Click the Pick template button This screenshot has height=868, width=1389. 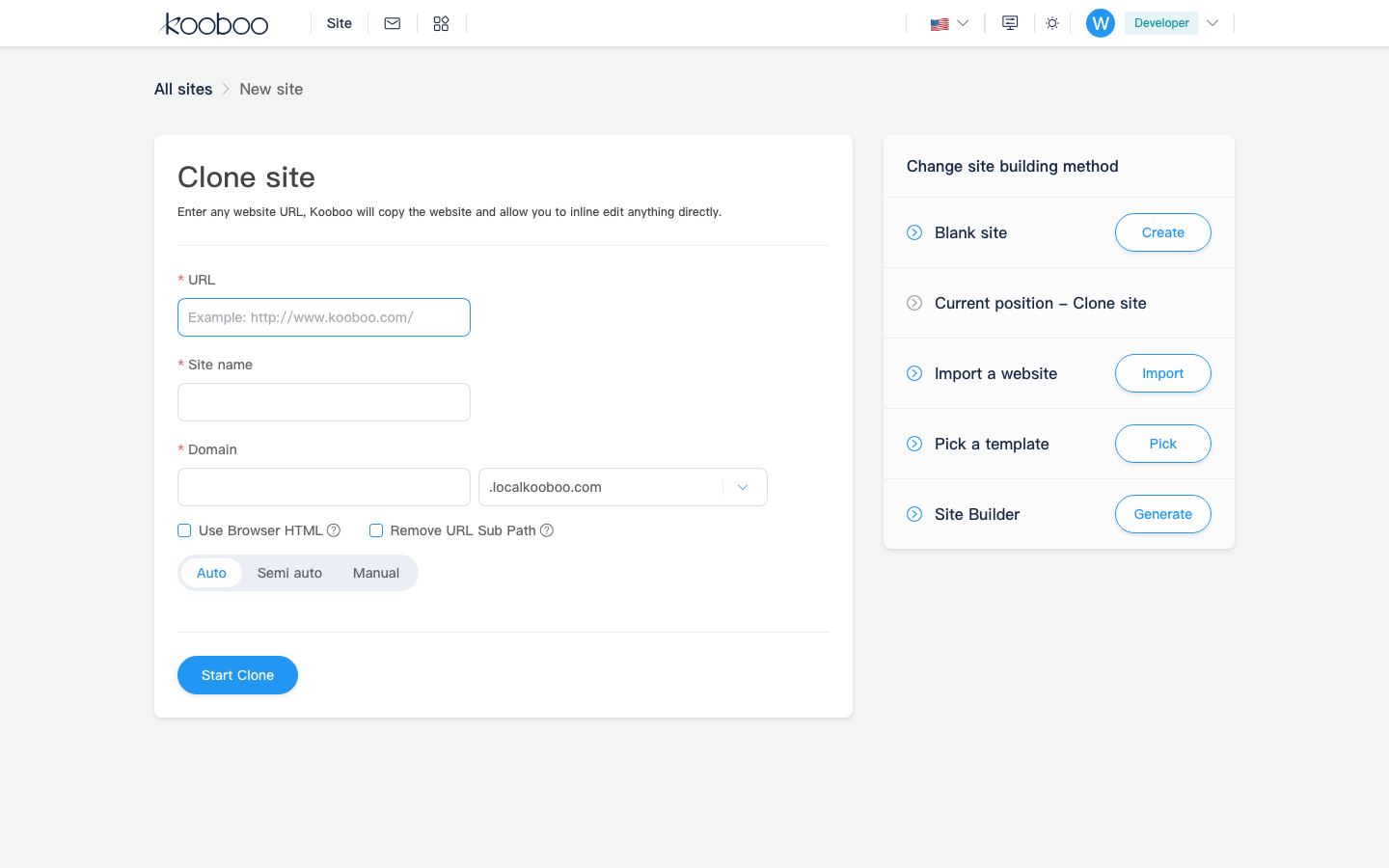tap(1163, 444)
